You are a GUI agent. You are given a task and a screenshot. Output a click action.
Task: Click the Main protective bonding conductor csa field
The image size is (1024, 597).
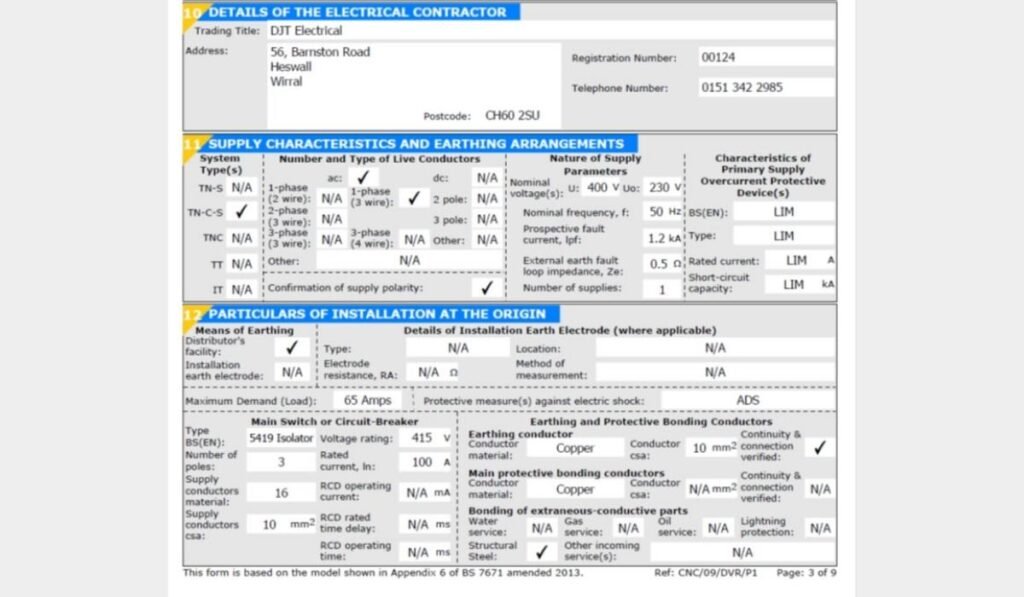tap(712, 489)
